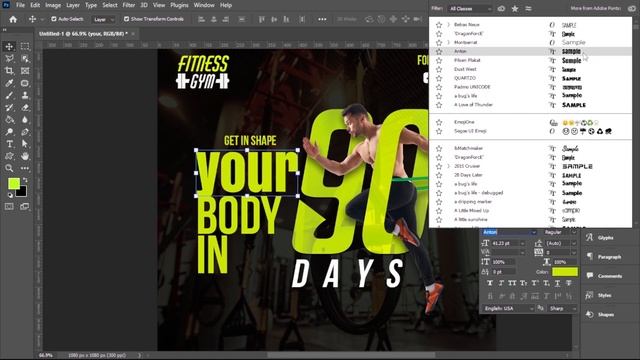Open the File menu

pyautogui.click(x=20, y=5)
